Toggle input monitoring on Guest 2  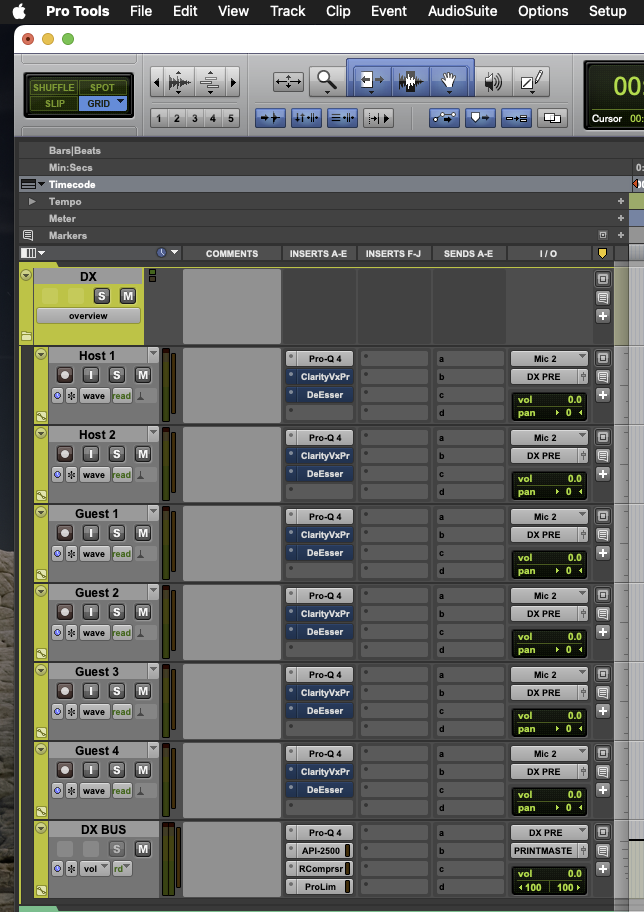click(91, 612)
